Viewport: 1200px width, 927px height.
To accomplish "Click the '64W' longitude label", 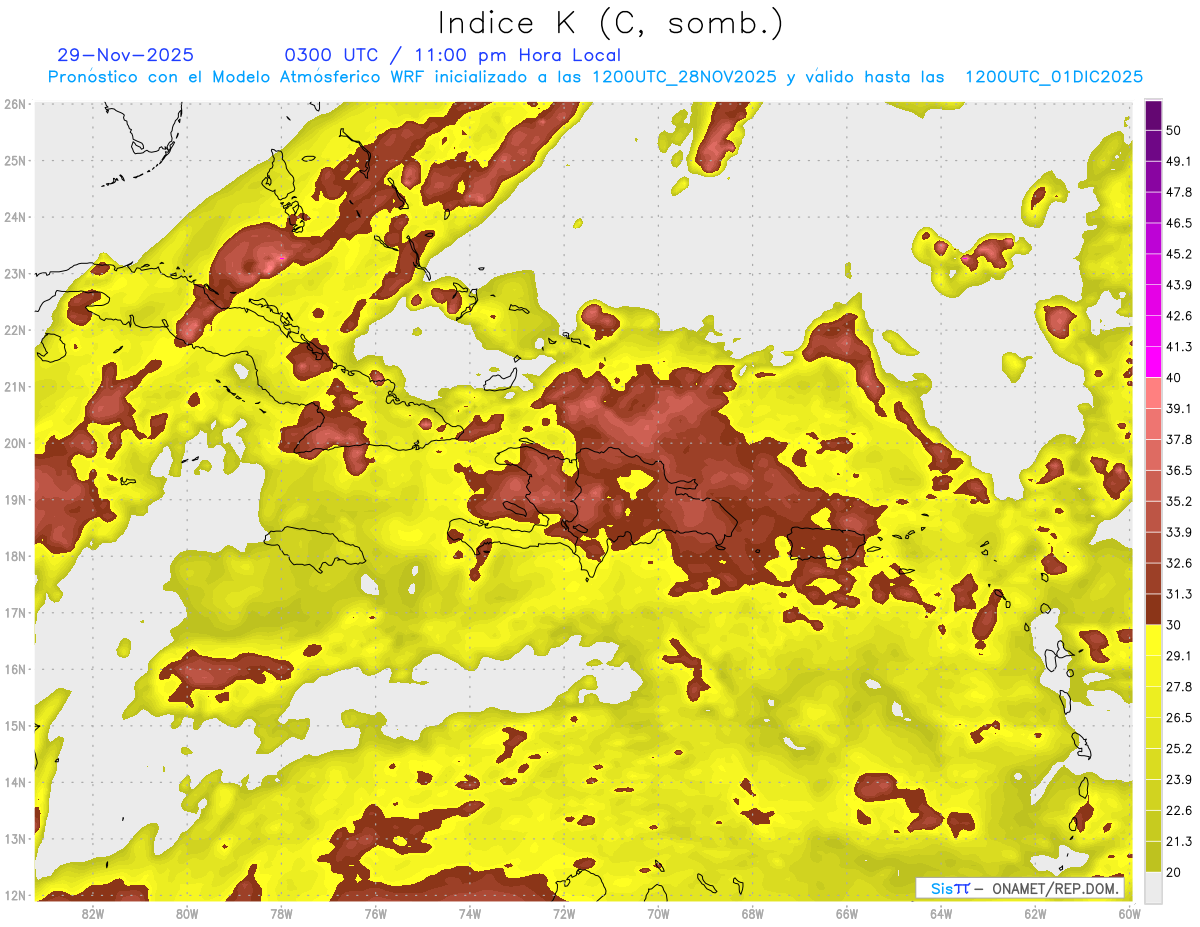I will [x=940, y=914].
